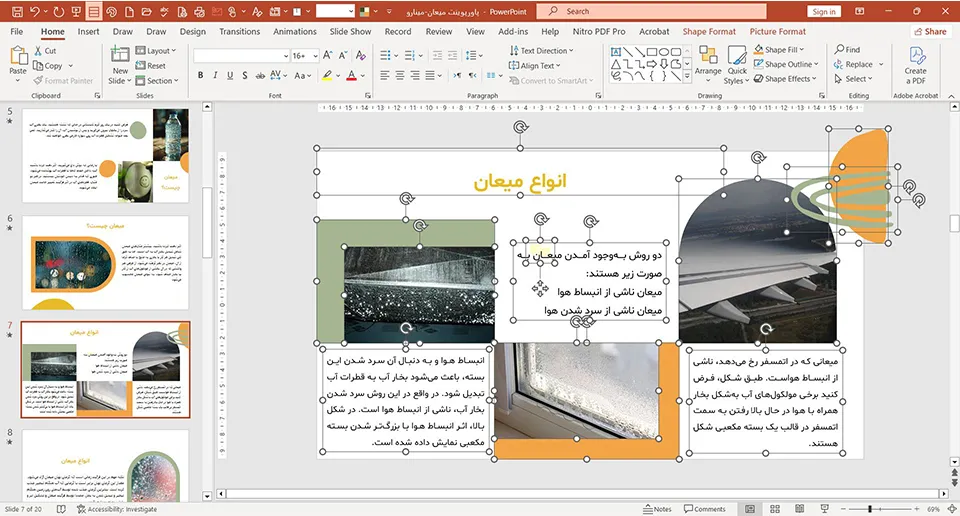Select slide 6 thumbnail

click(x=105, y=263)
